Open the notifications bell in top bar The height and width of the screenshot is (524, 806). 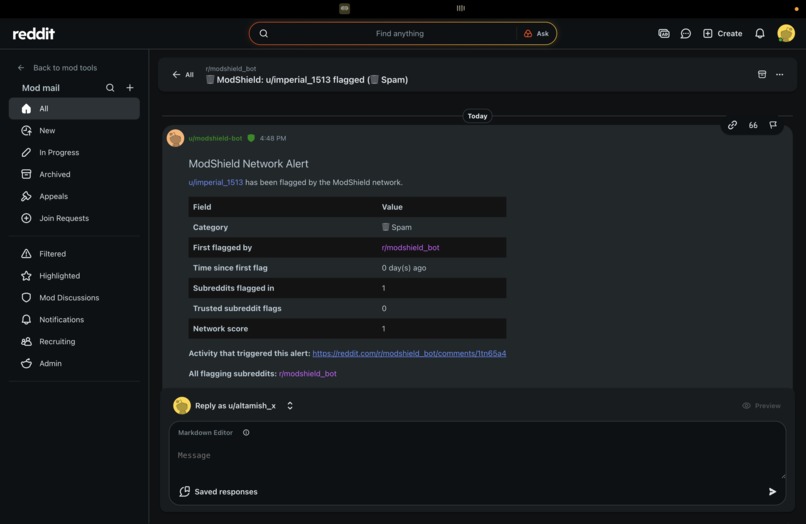(759, 33)
